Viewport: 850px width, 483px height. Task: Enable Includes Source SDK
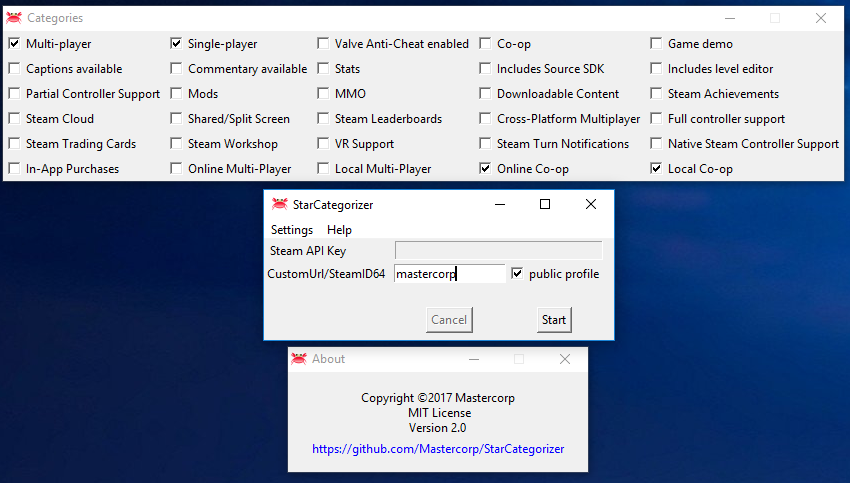[x=485, y=68]
